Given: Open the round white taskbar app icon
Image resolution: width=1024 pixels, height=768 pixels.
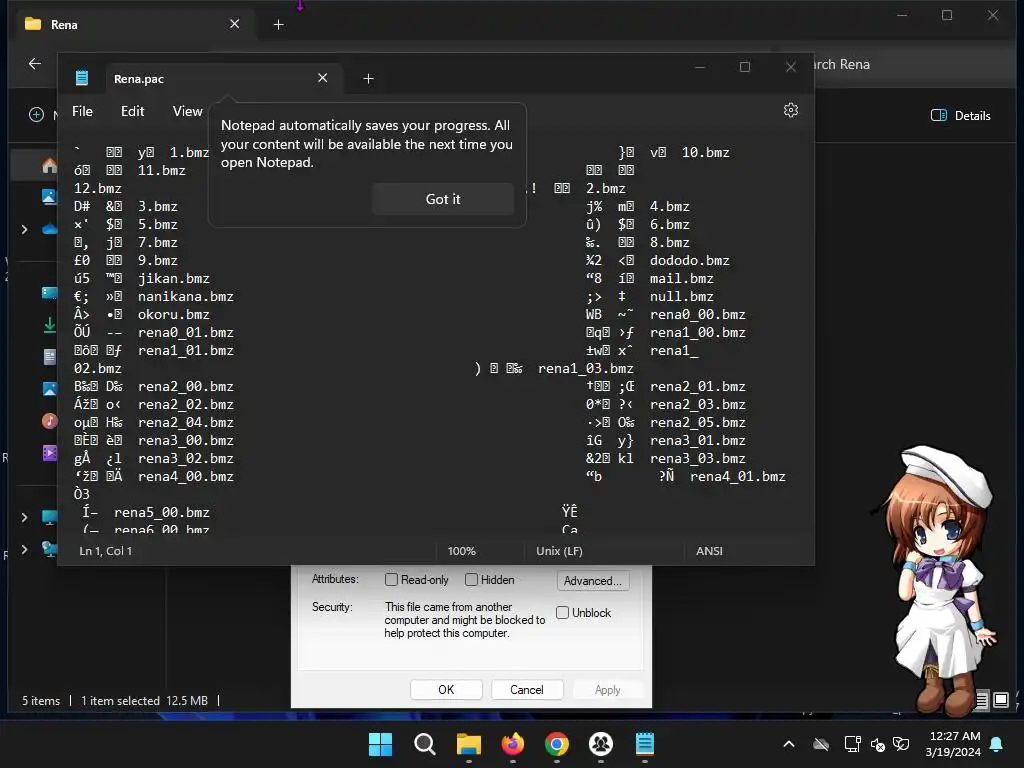Looking at the screenshot, I should coord(600,744).
